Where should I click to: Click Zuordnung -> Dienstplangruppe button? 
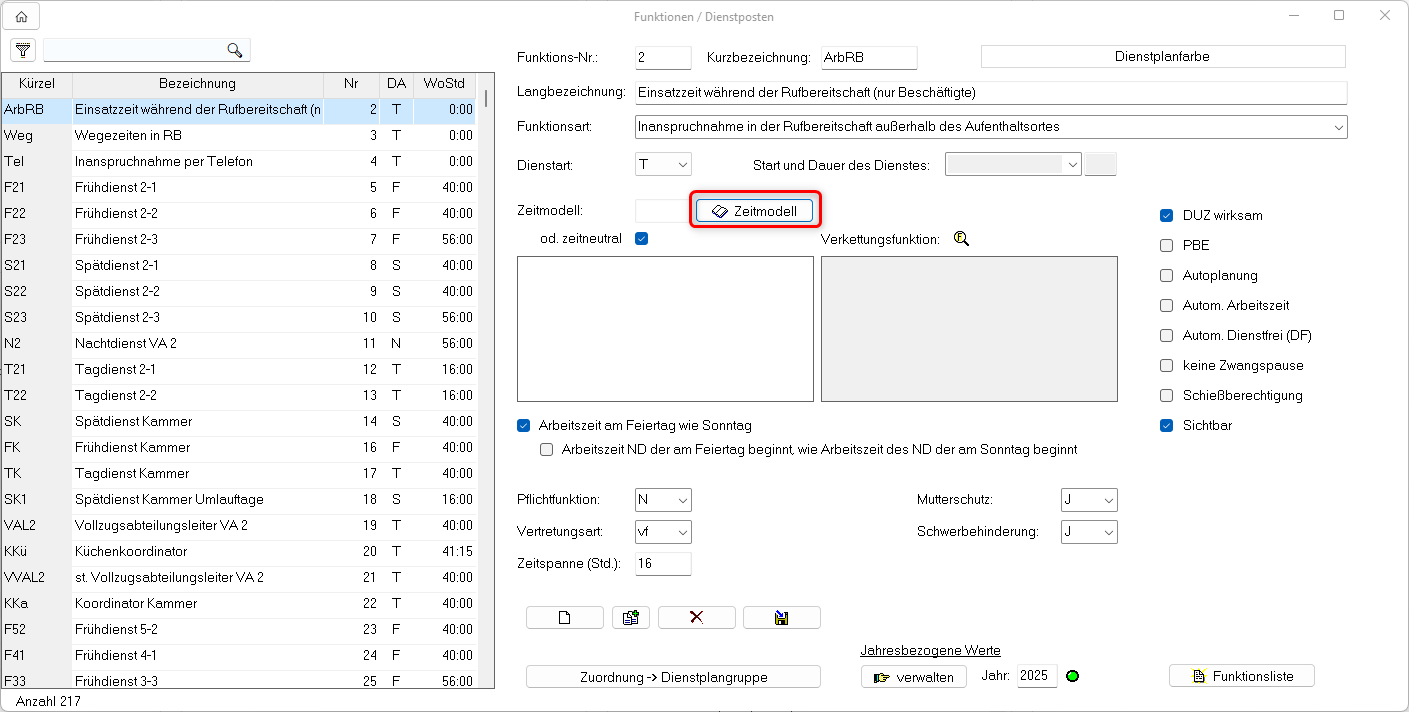pyautogui.click(x=673, y=677)
